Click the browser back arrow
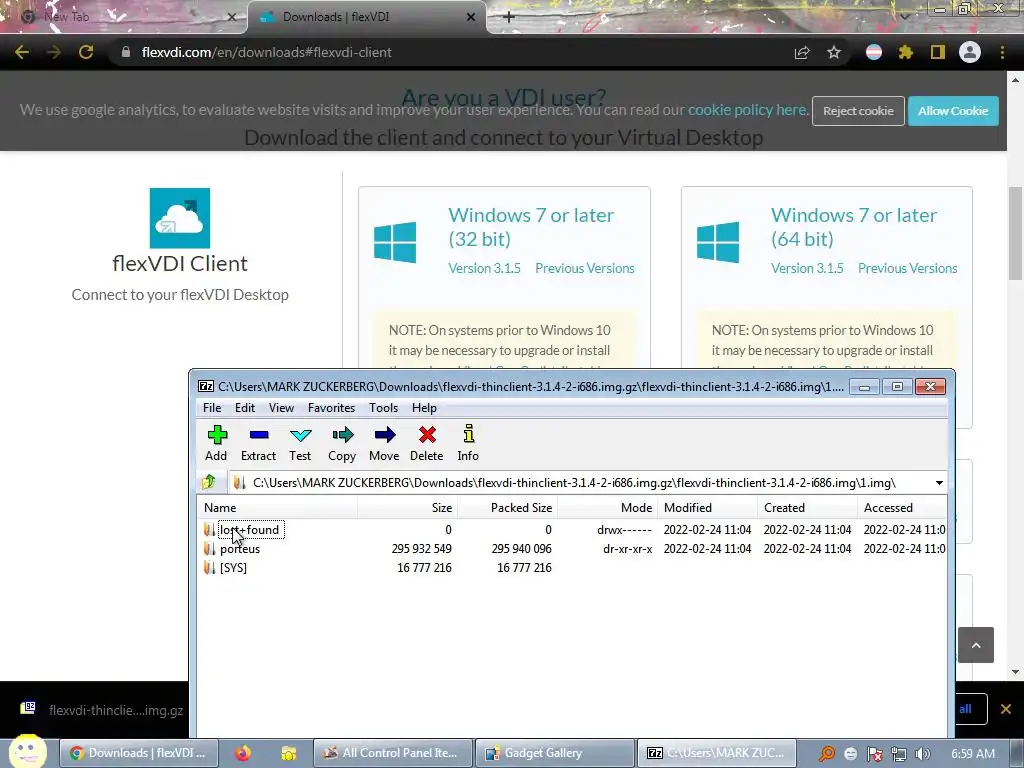The height and width of the screenshot is (768, 1024). [22, 52]
